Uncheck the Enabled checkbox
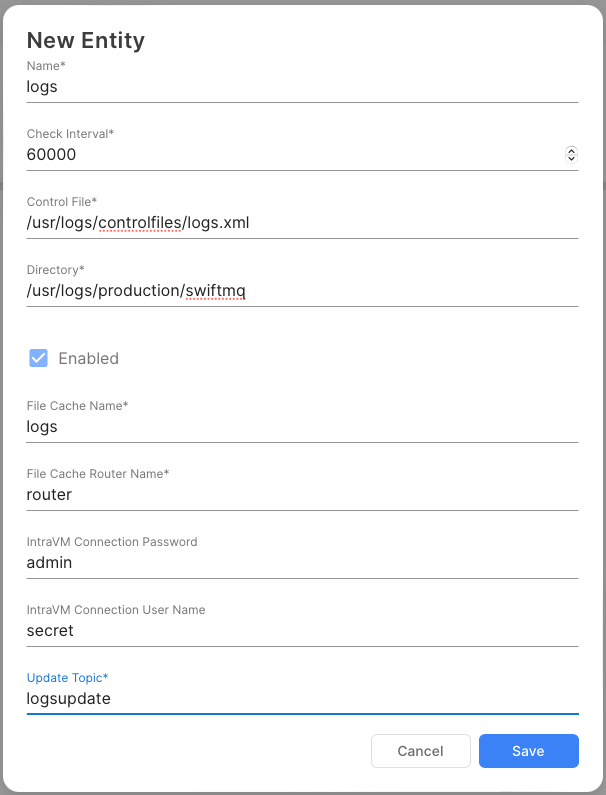Viewport: 606px width, 795px height. click(x=39, y=358)
